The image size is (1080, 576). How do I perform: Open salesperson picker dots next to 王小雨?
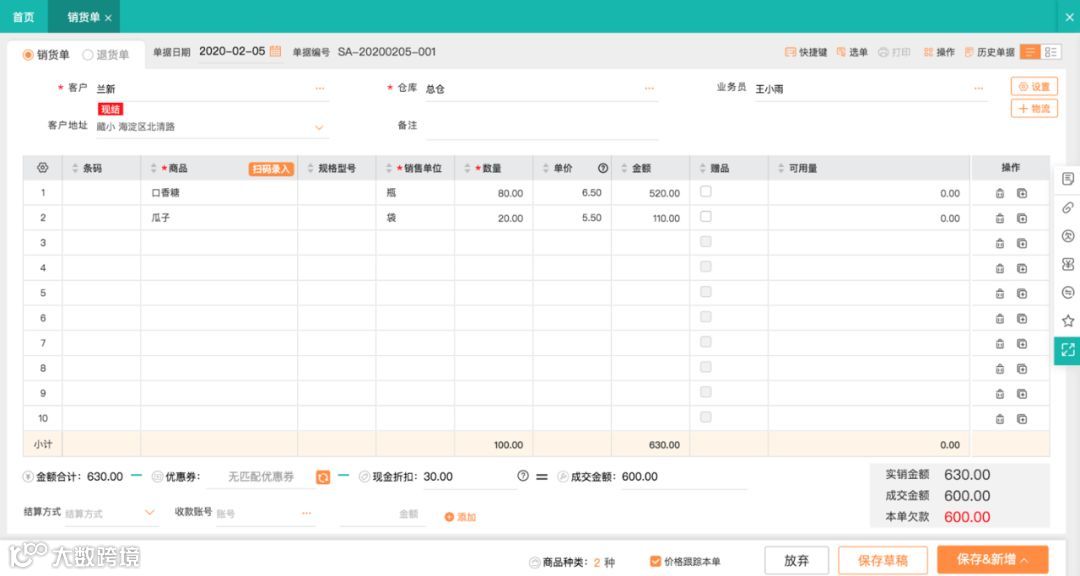click(x=978, y=88)
